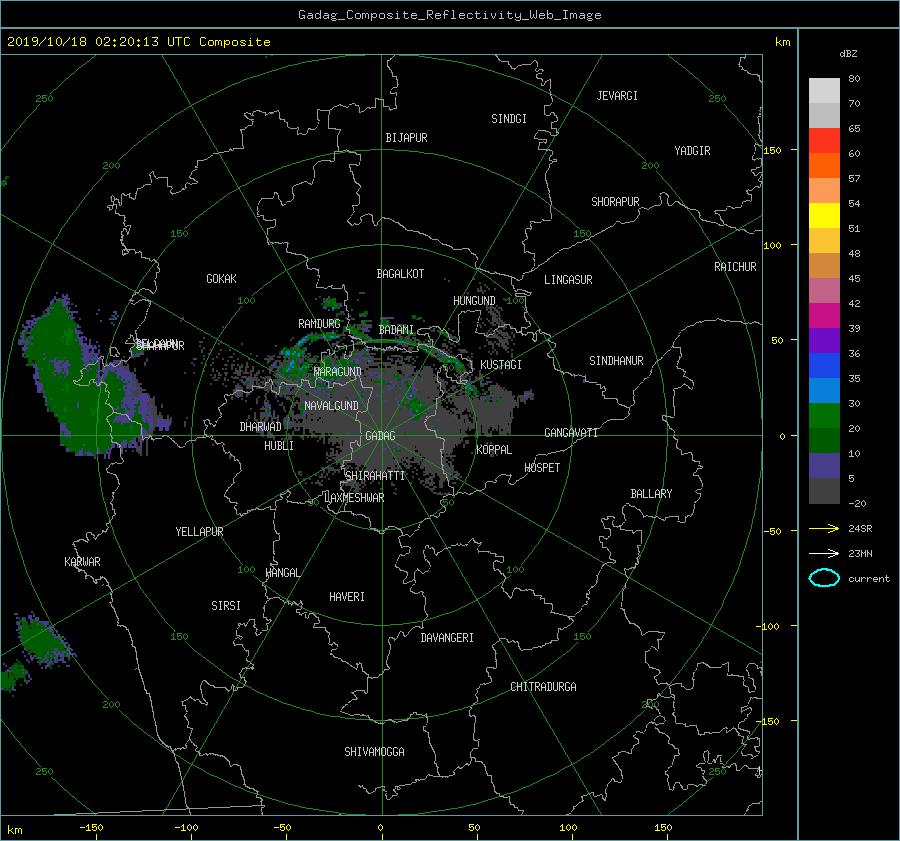Click the KUSTAGI city label

[x=501, y=365]
